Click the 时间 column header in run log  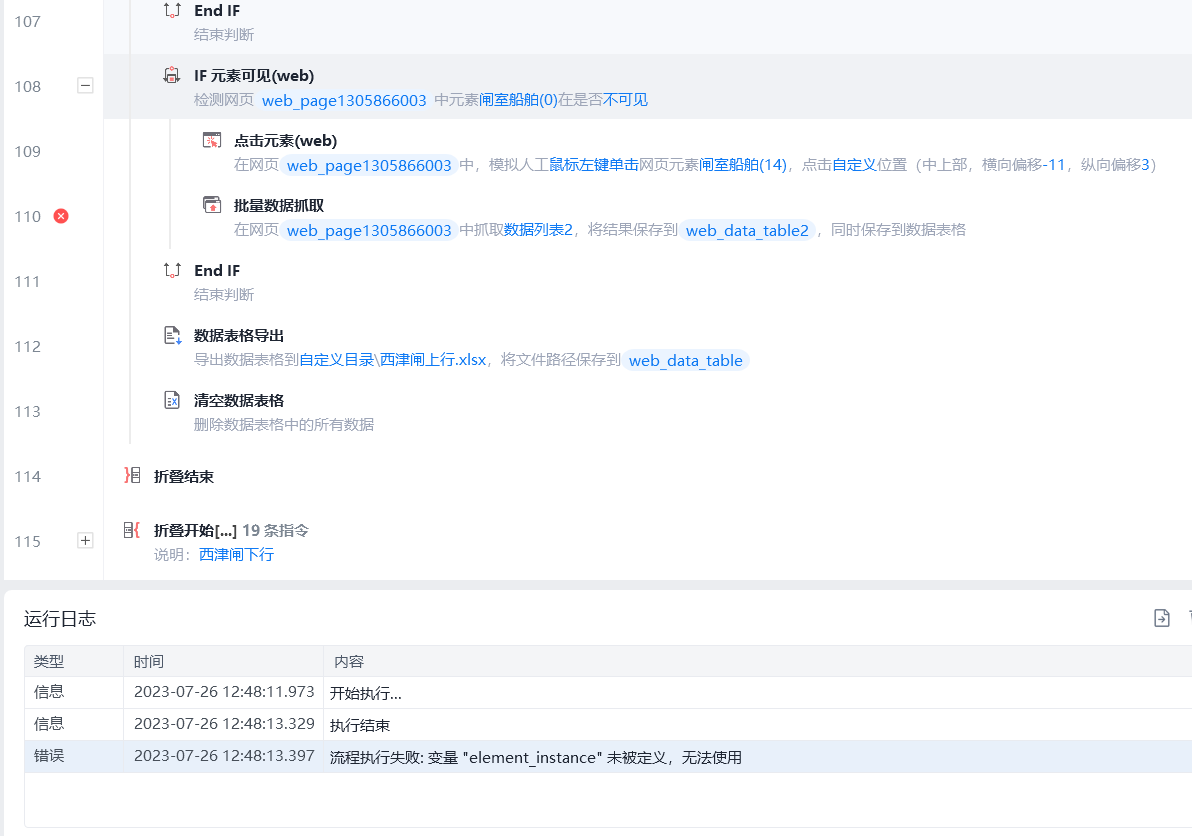click(148, 662)
